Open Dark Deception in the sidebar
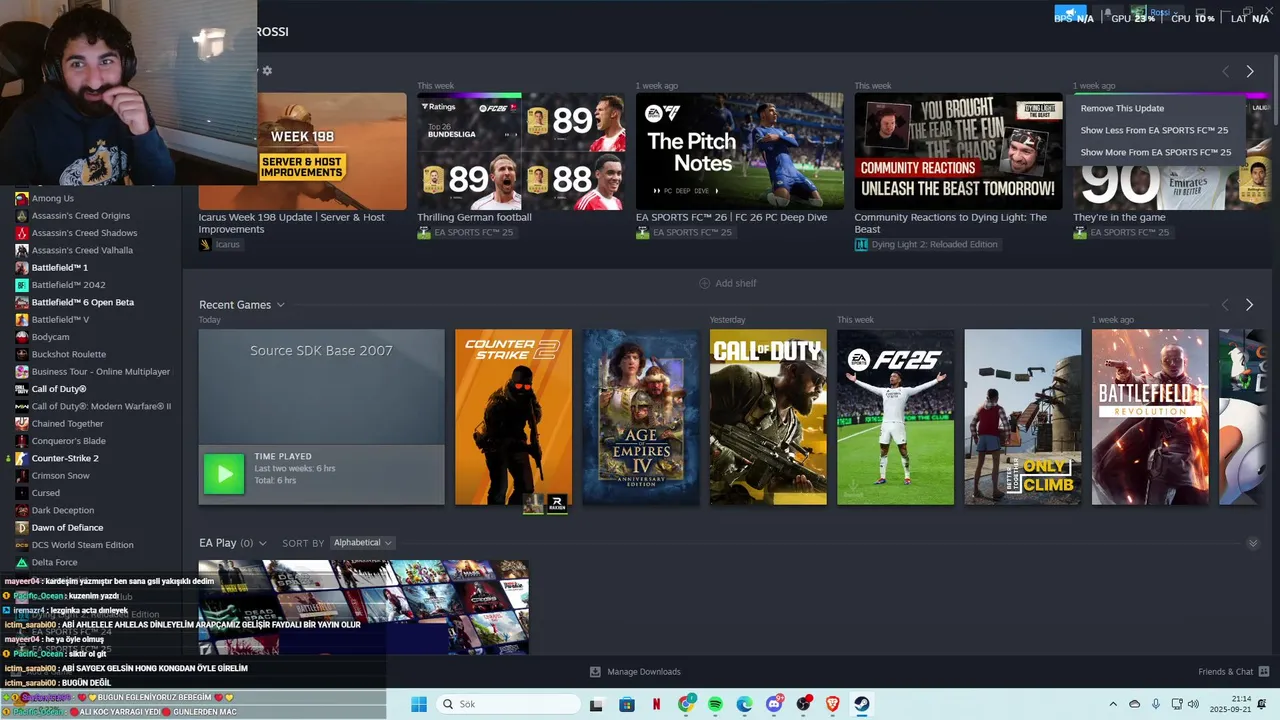 click(63, 510)
